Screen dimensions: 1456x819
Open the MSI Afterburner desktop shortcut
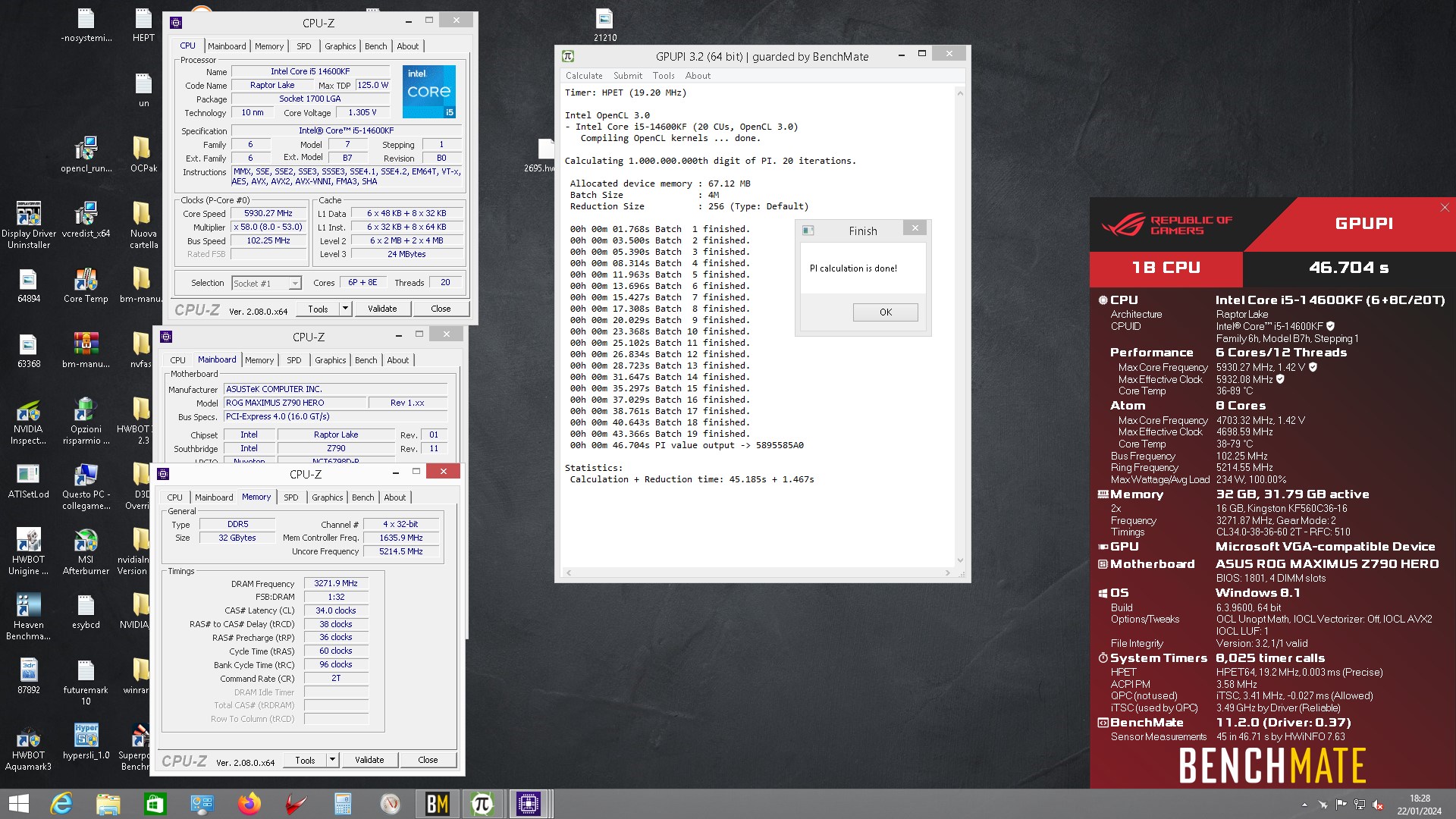click(86, 551)
